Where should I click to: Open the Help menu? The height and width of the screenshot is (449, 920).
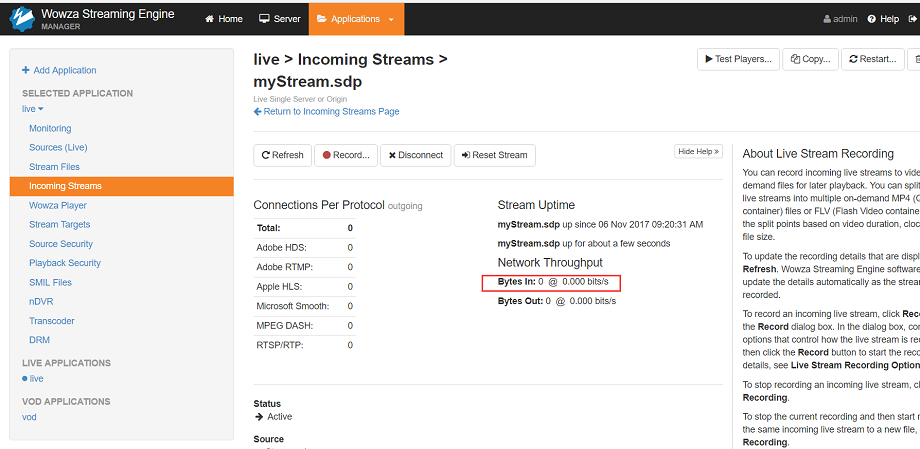883,19
